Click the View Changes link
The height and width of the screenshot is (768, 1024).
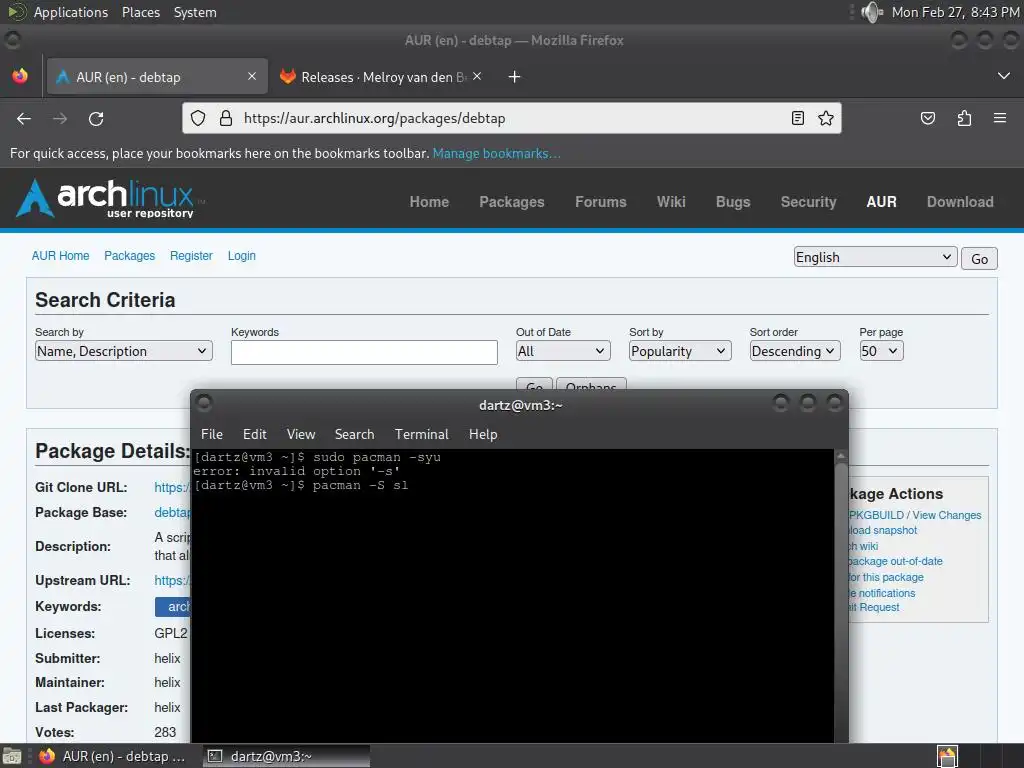tap(946, 515)
